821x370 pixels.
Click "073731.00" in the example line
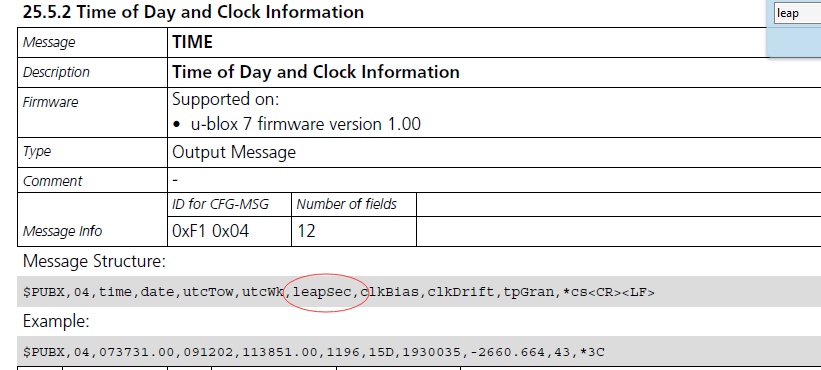136,352
